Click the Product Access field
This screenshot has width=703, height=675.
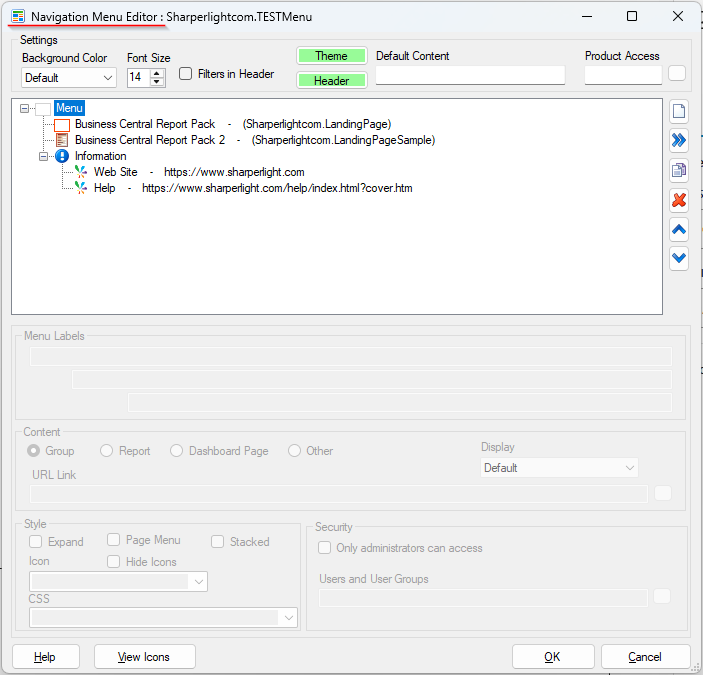[623, 75]
